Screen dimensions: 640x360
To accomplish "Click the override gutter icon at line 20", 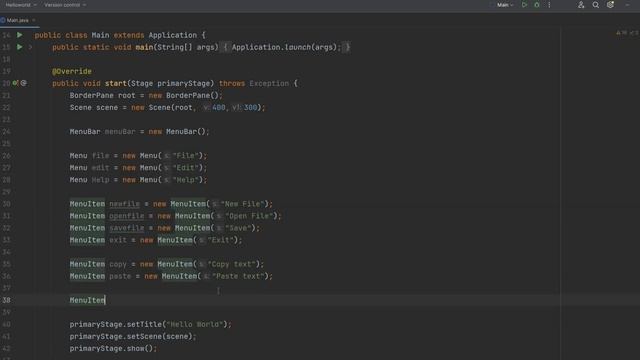I will point(15,83).
